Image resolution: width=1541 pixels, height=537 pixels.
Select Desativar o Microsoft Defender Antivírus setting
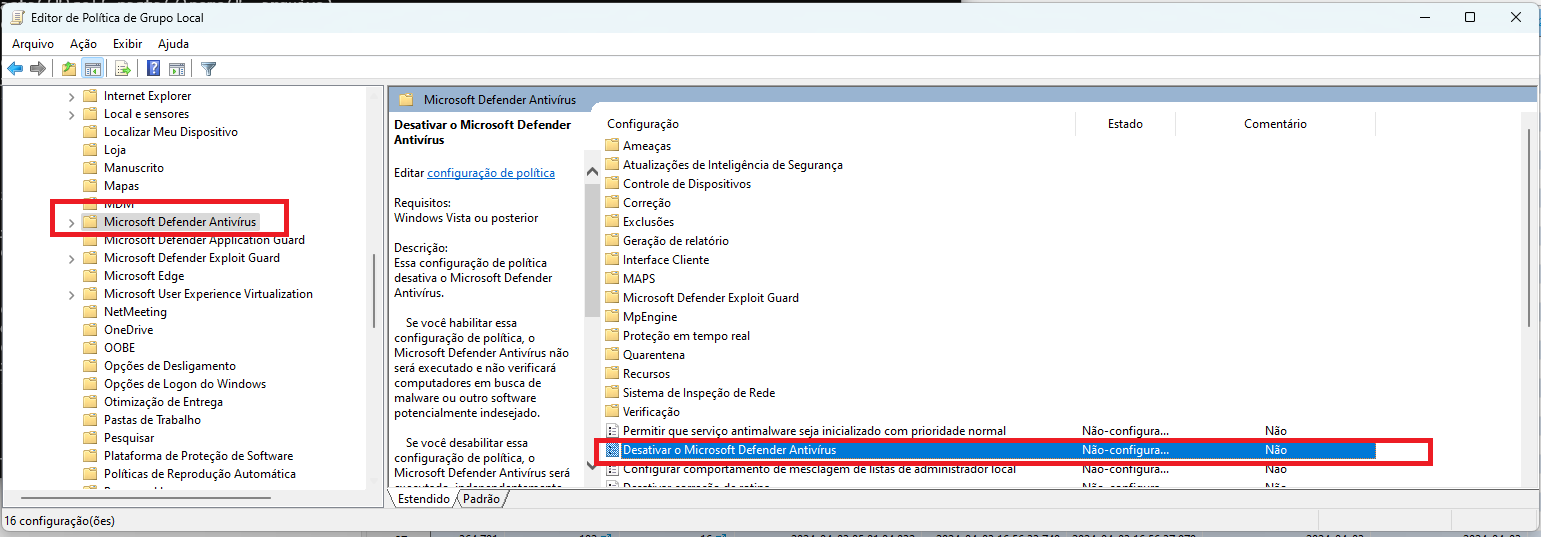tap(729, 450)
